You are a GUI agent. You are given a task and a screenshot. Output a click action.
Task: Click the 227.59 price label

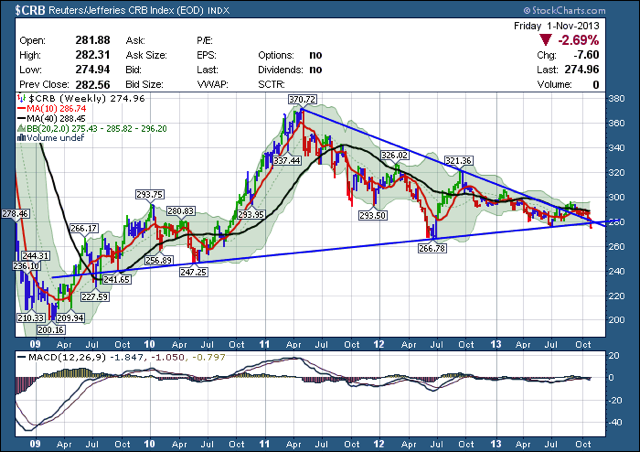click(95, 297)
